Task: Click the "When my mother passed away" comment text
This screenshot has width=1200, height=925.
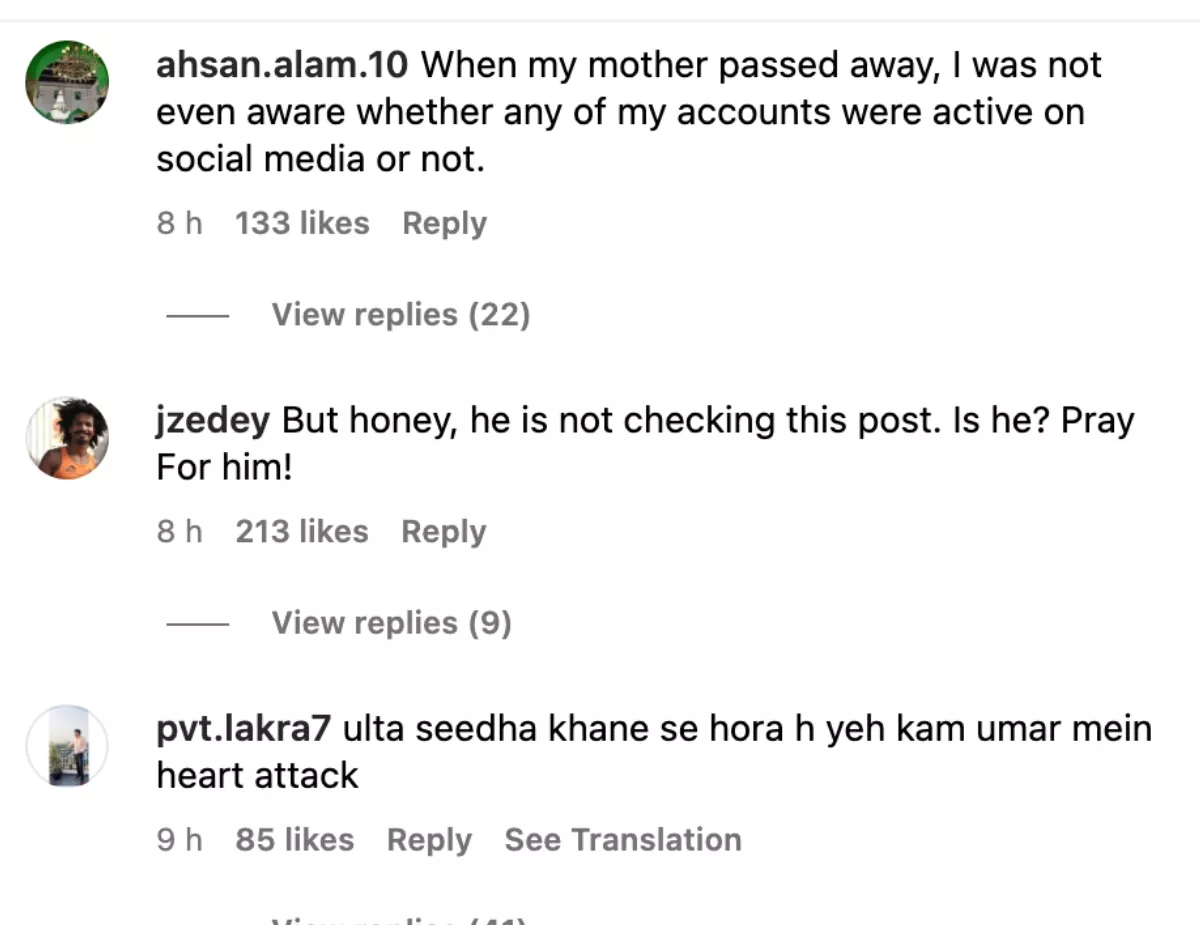Action: (x=620, y=112)
